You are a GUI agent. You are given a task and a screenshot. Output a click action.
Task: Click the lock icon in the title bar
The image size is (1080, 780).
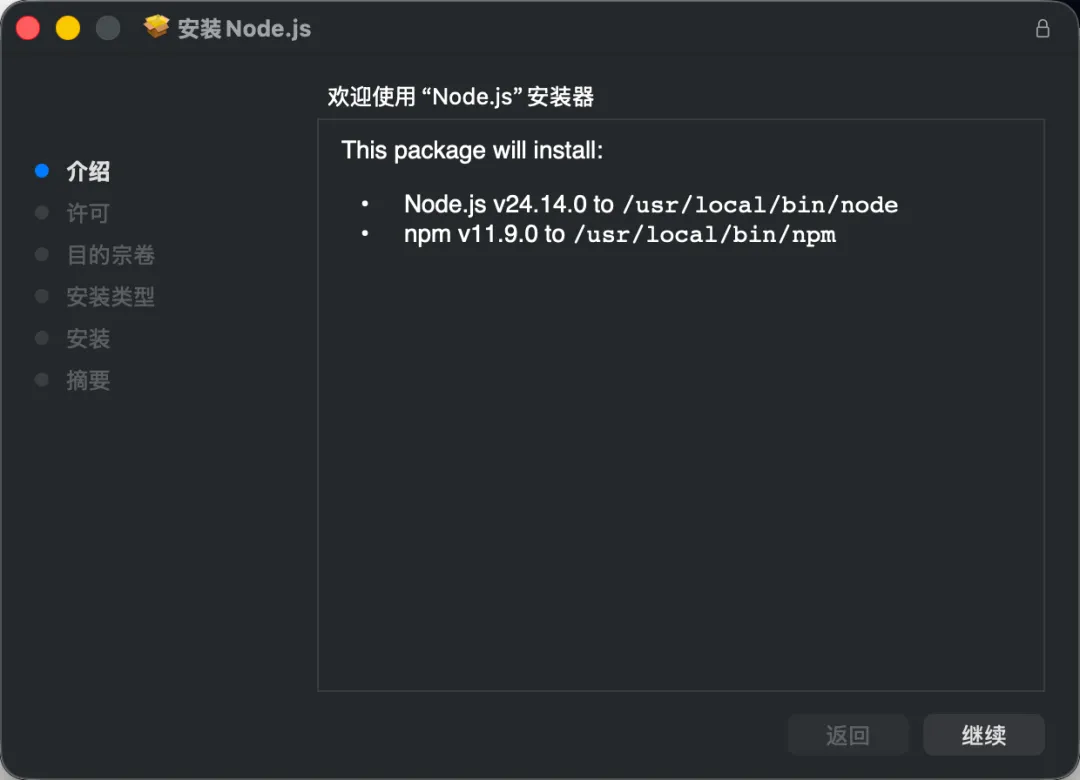[x=1042, y=28]
